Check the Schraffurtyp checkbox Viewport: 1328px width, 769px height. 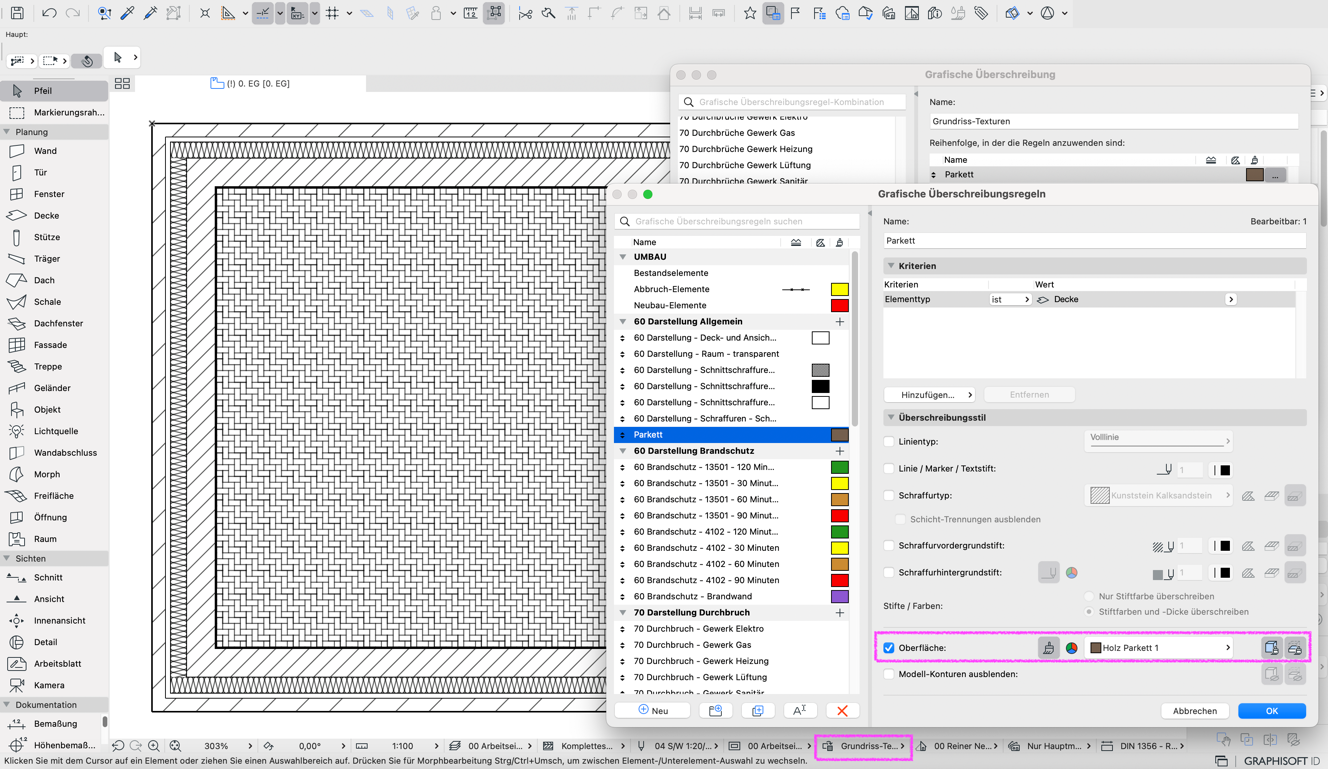click(x=889, y=495)
